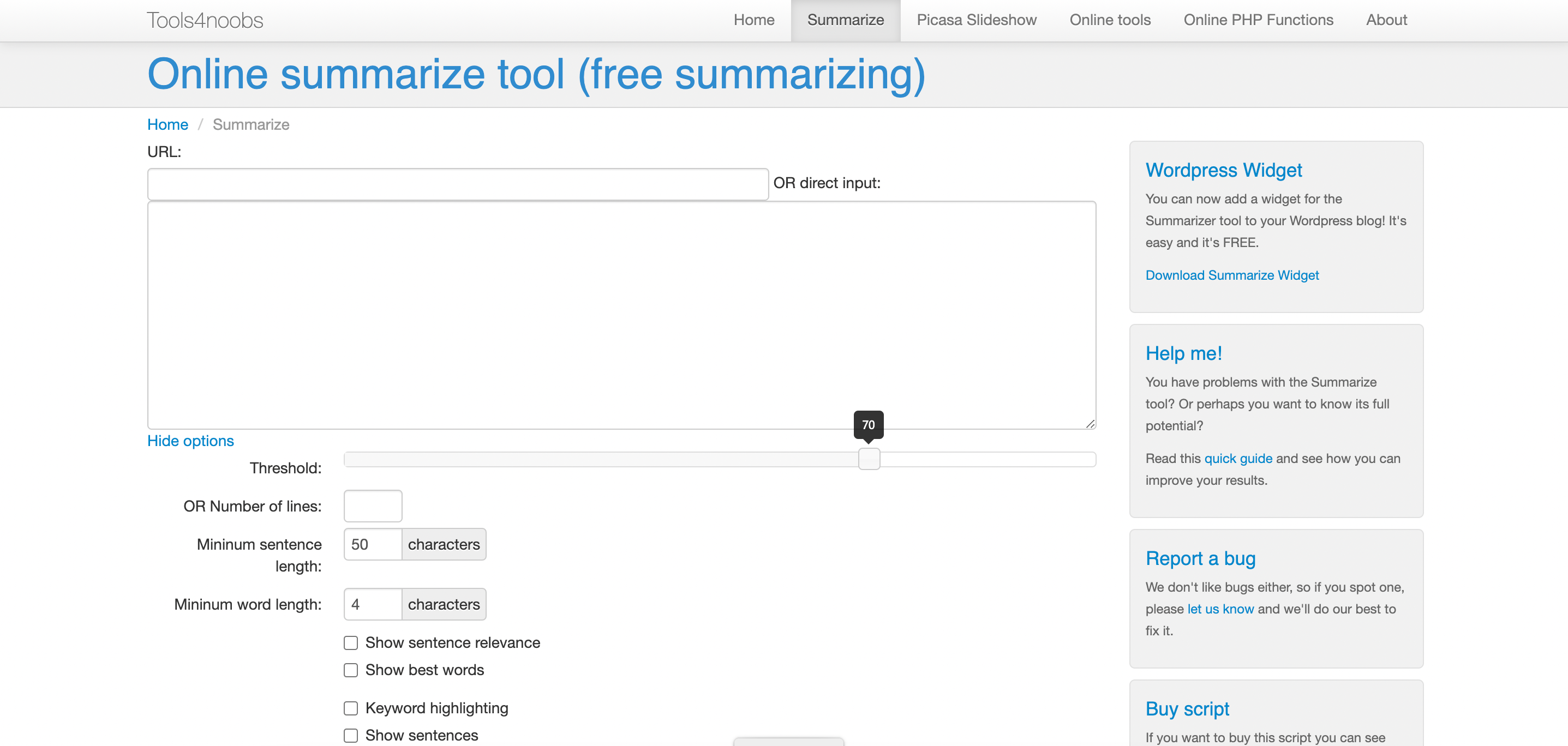Go to Online PHP Functions page

pos(1258,20)
